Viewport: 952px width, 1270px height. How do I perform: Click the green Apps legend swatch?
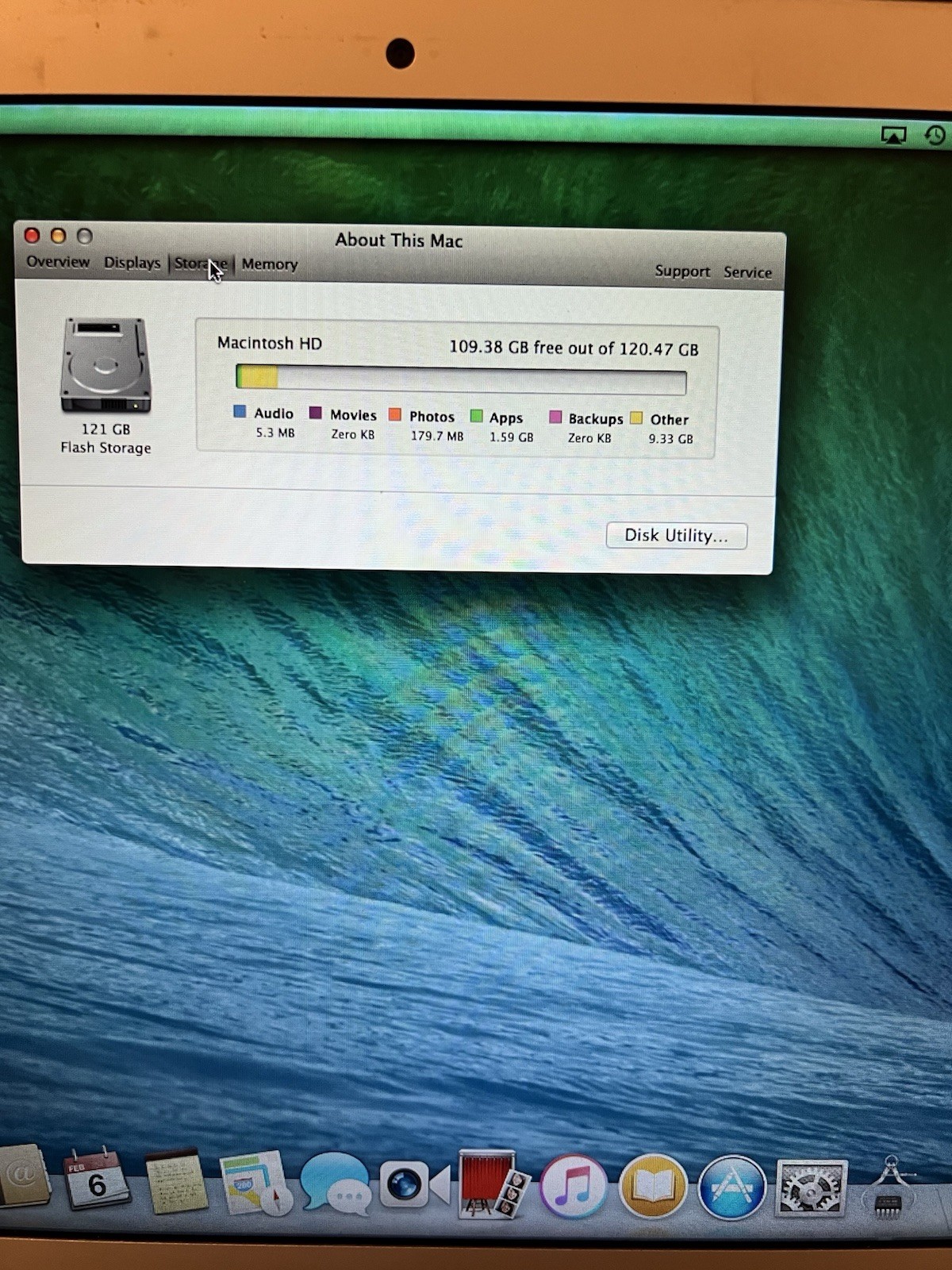tap(476, 416)
